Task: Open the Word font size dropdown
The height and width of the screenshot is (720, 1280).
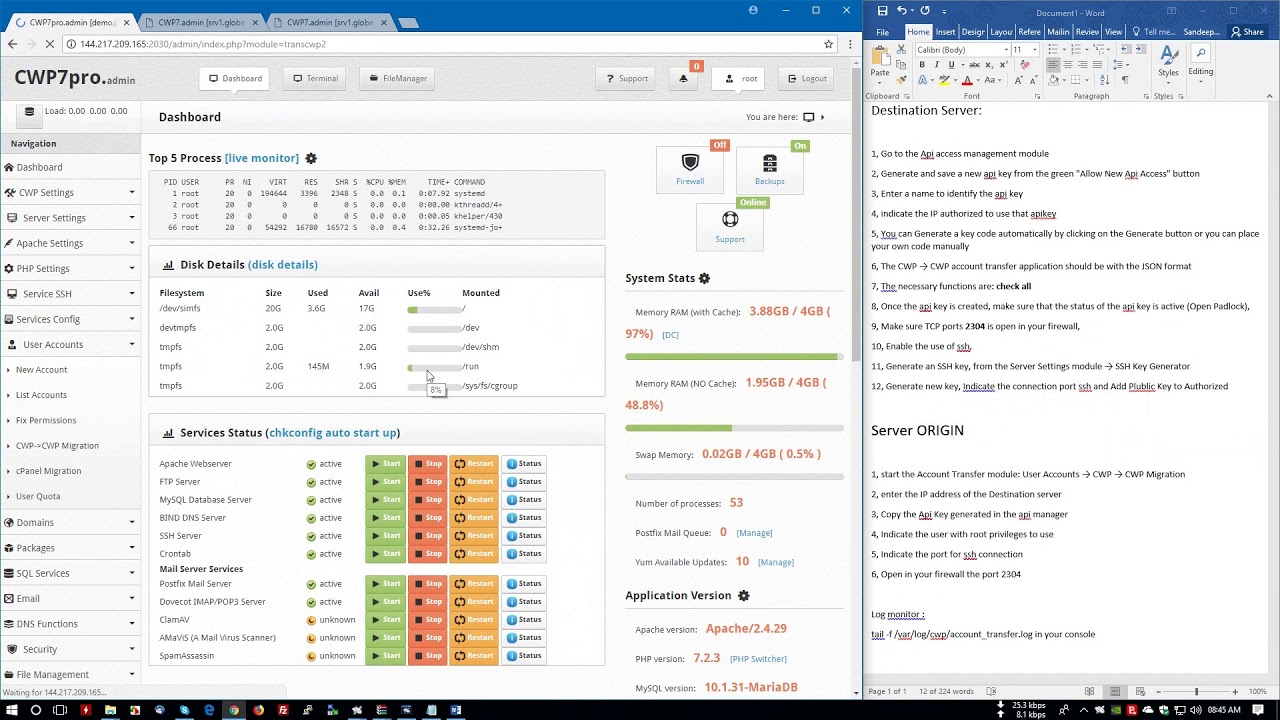Action: pos(1032,50)
